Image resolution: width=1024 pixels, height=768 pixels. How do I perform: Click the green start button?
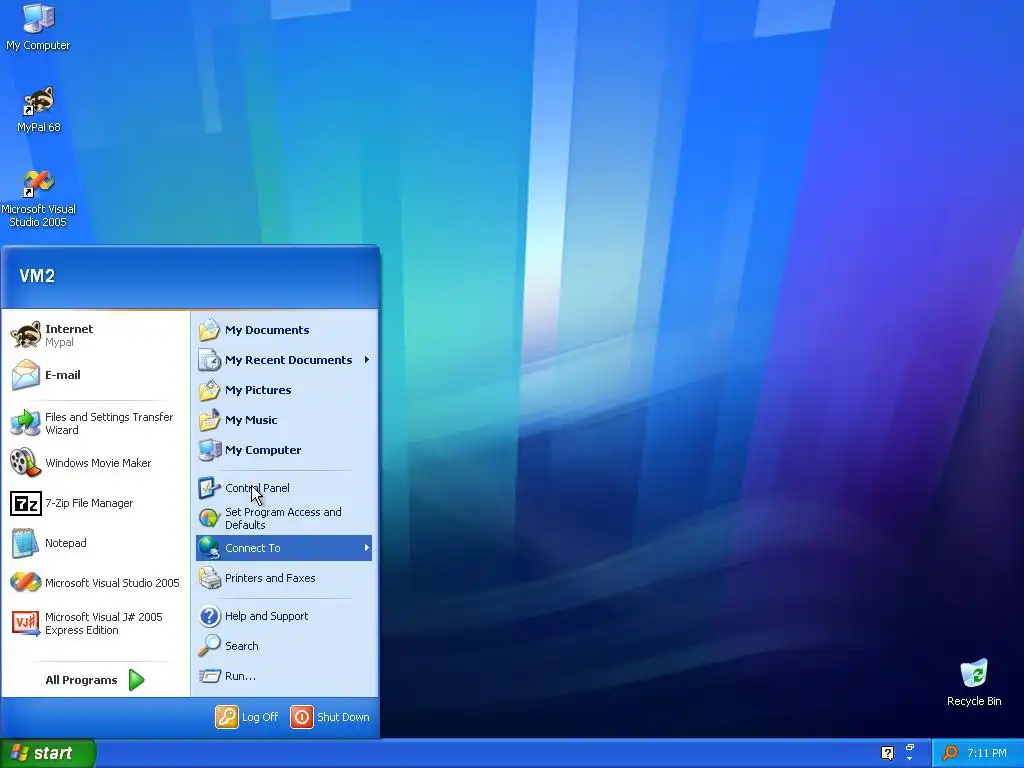(x=48, y=753)
